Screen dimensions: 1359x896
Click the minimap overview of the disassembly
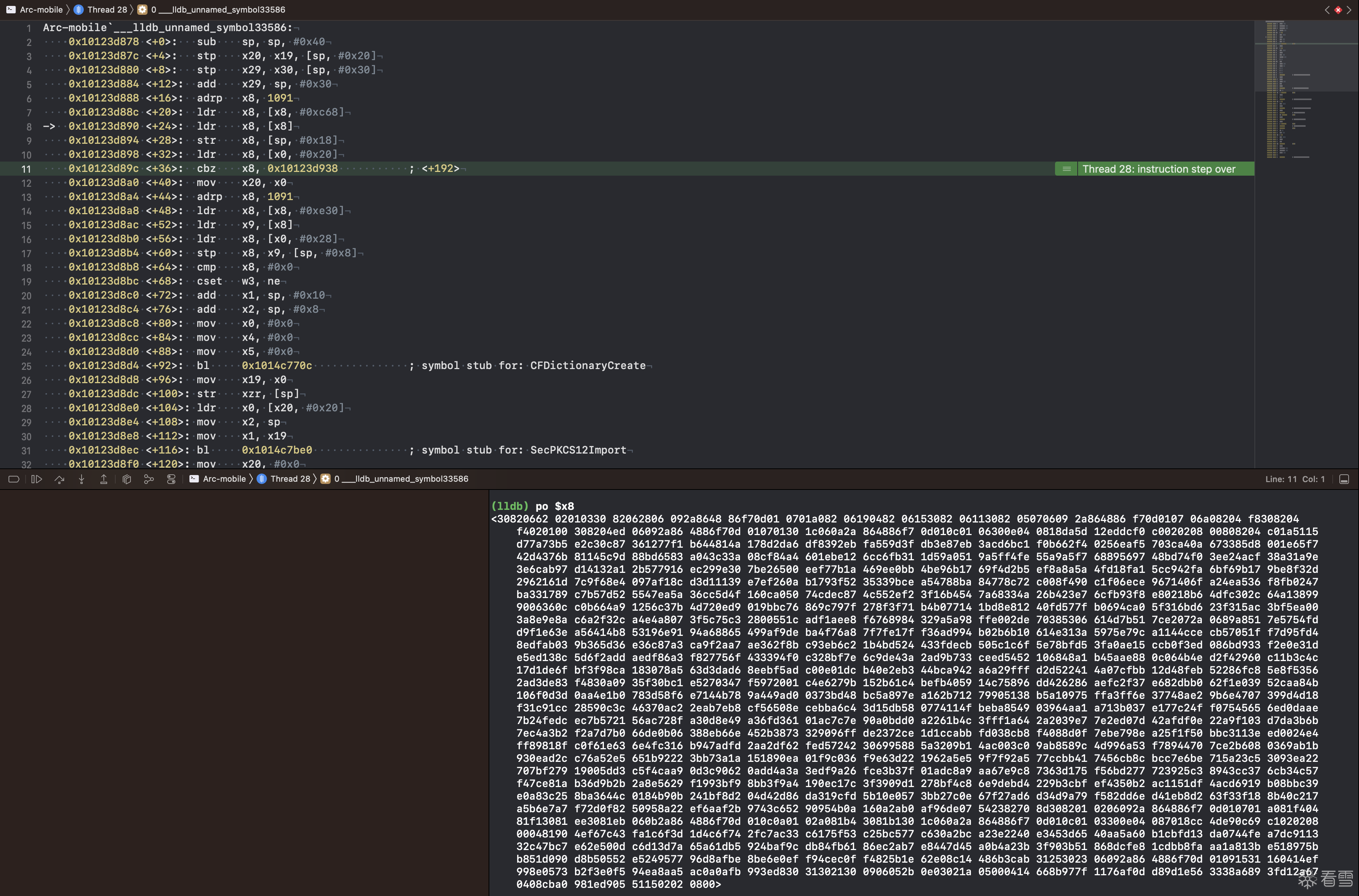pos(1306,90)
